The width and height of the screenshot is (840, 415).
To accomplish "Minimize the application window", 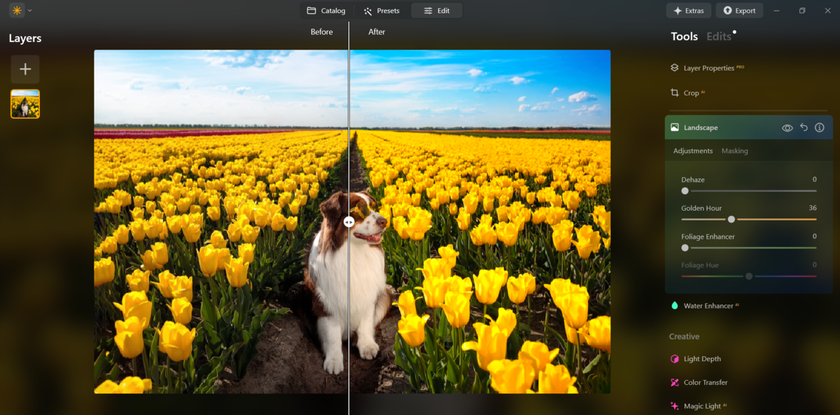I will [x=777, y=11].
